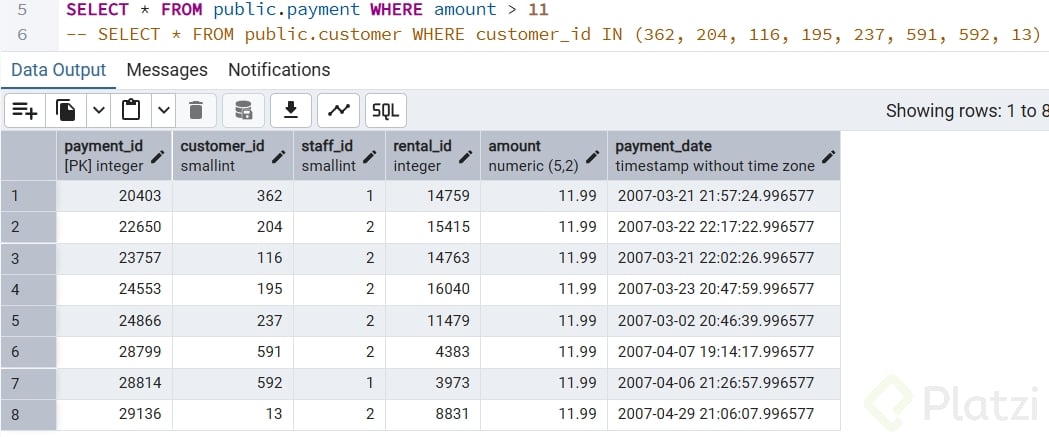The width and height of the screenshot is (1049, 437).
Task: Click the SQL toolbar button
Action: tap(385, 110)
